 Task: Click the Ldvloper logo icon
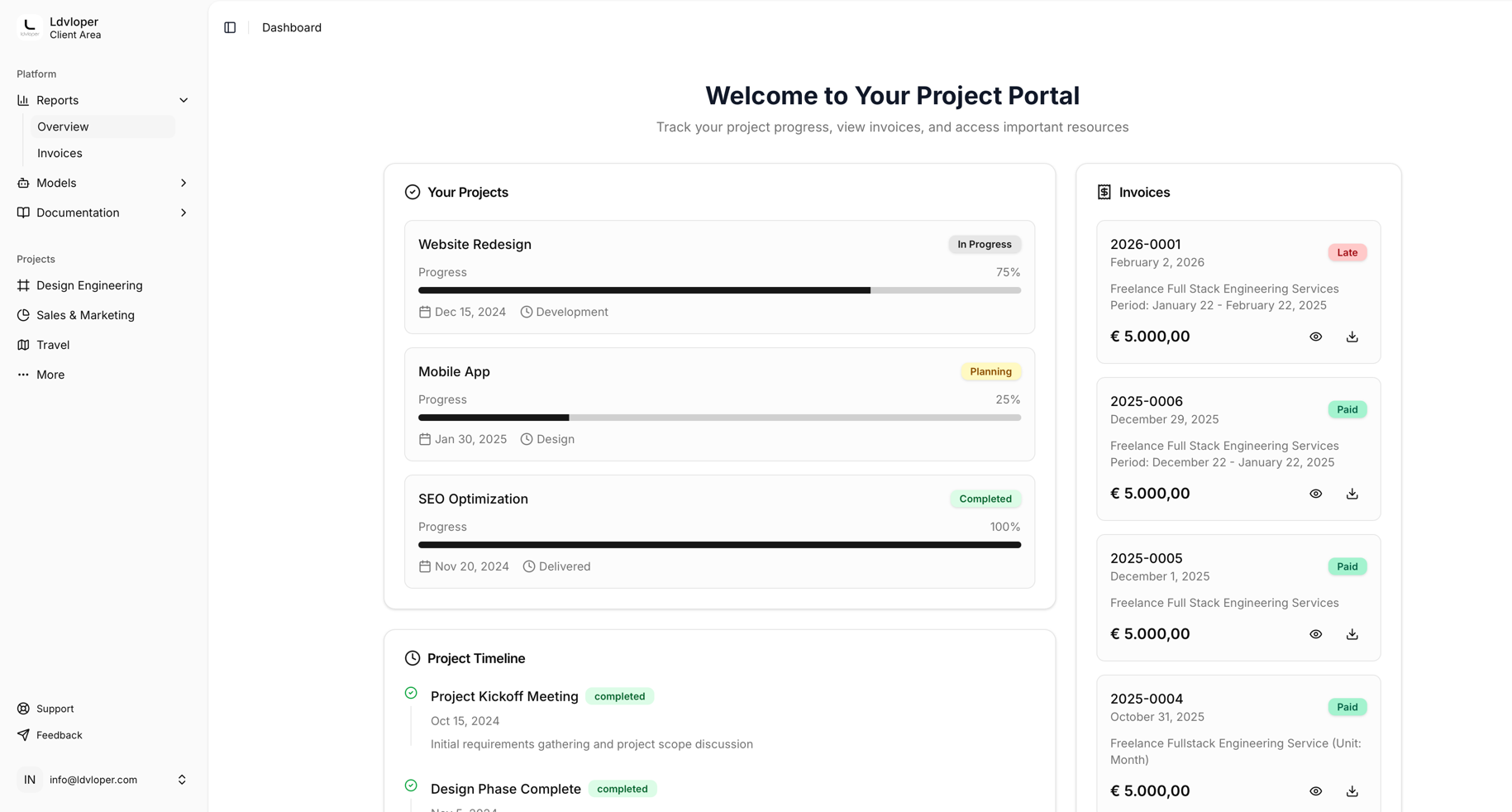30,27
